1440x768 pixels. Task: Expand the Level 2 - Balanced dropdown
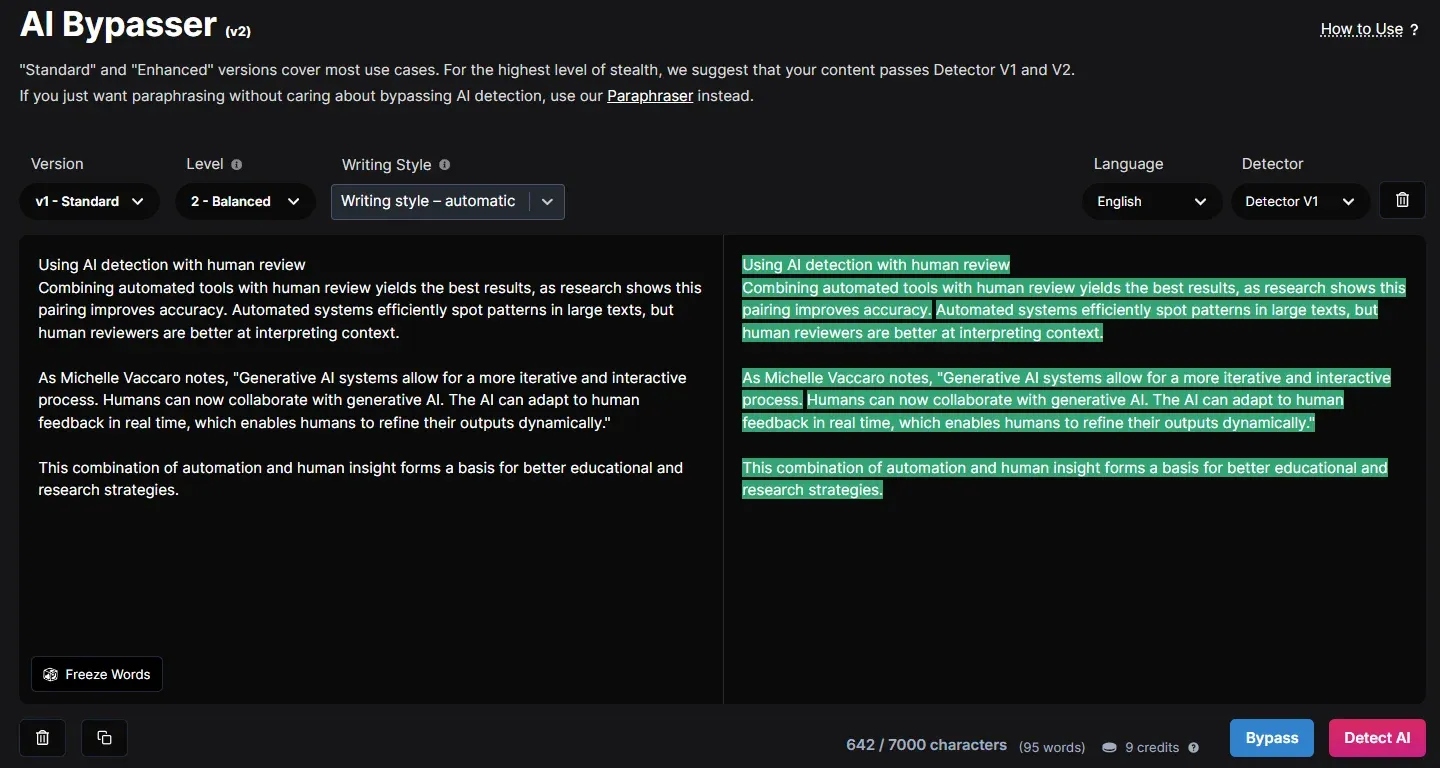pyautogui.click(x=245, y=201)
